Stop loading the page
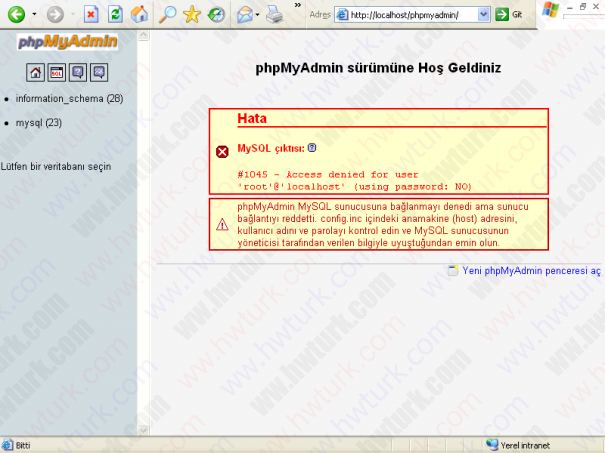Image resolution: width=605 pixels, height=453 pixels. (91, 15)
